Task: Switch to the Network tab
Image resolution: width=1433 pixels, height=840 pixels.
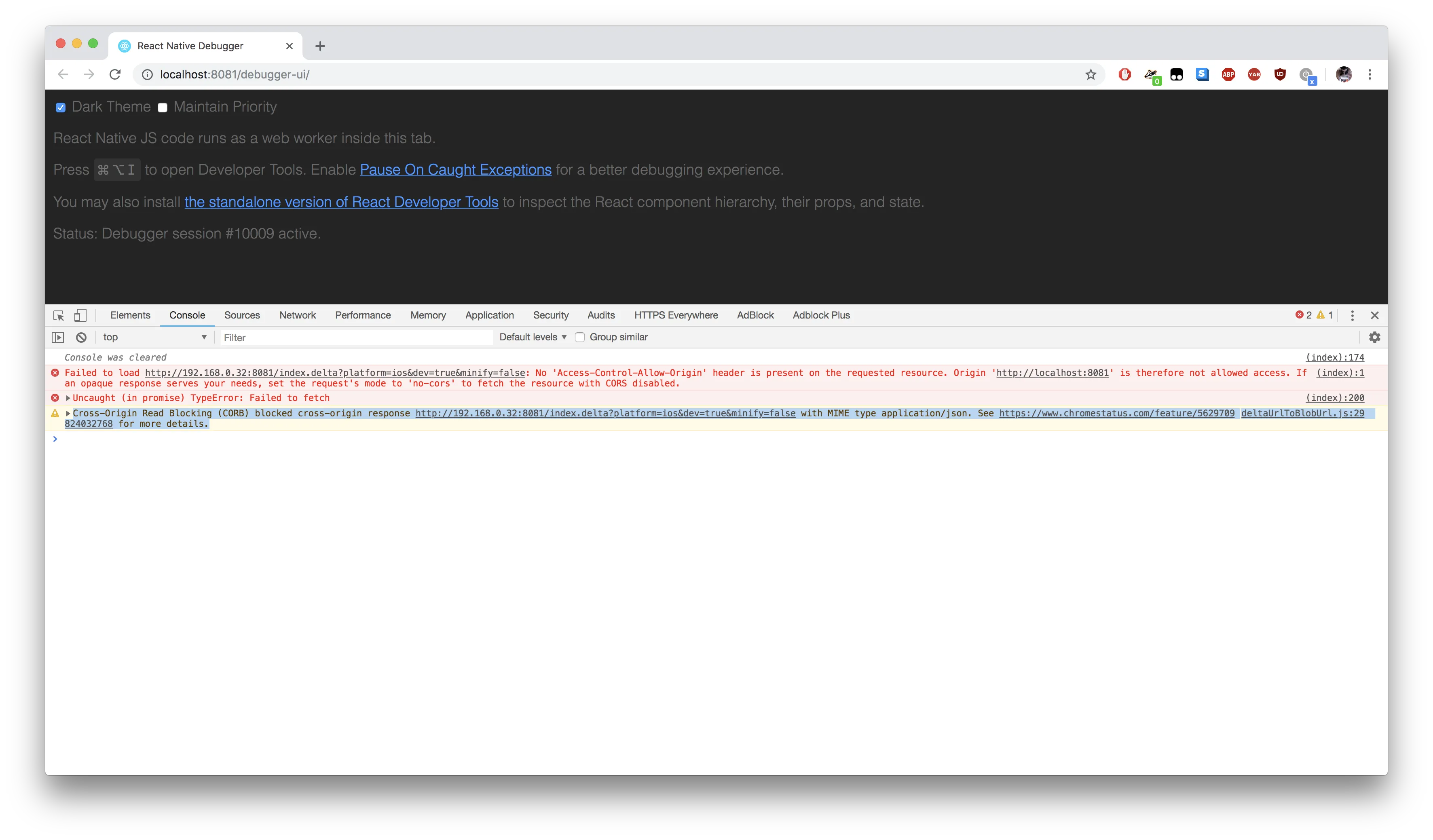Action: 297,315
